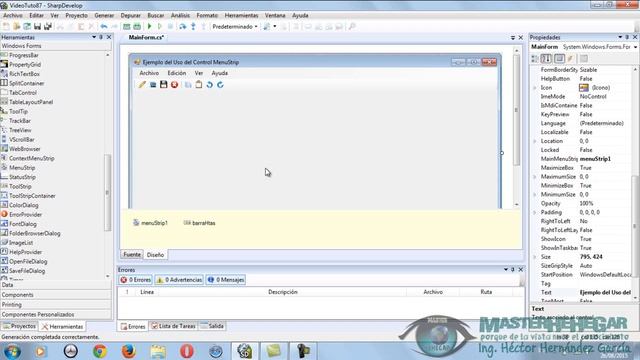This screenshot has height=360, width=640.
Task: Toggle the 0 Errores filter button
Action: click(x=136, y=280)
